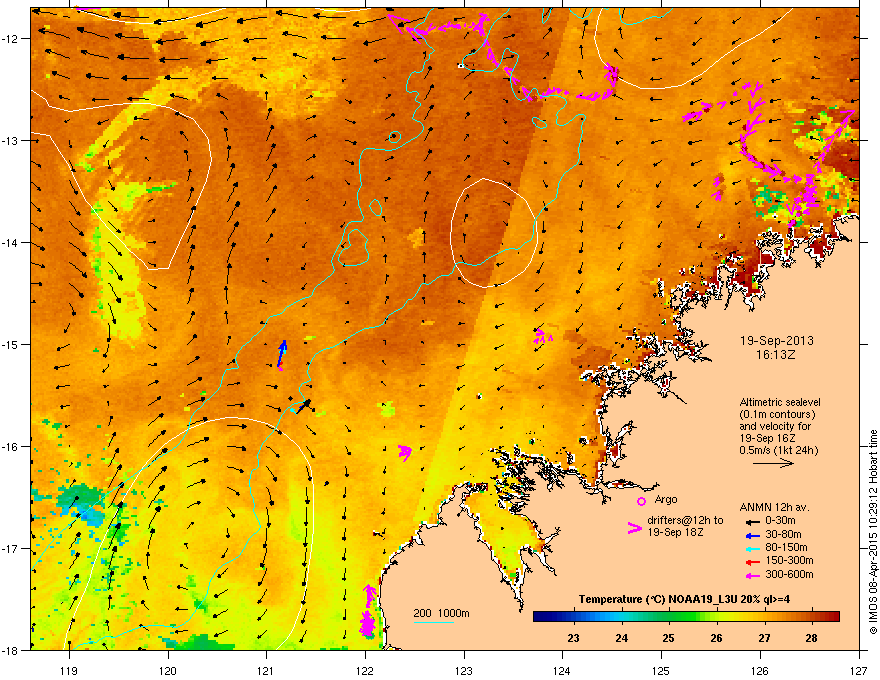Click the 300-600m depth label

[x=789, y=575]
